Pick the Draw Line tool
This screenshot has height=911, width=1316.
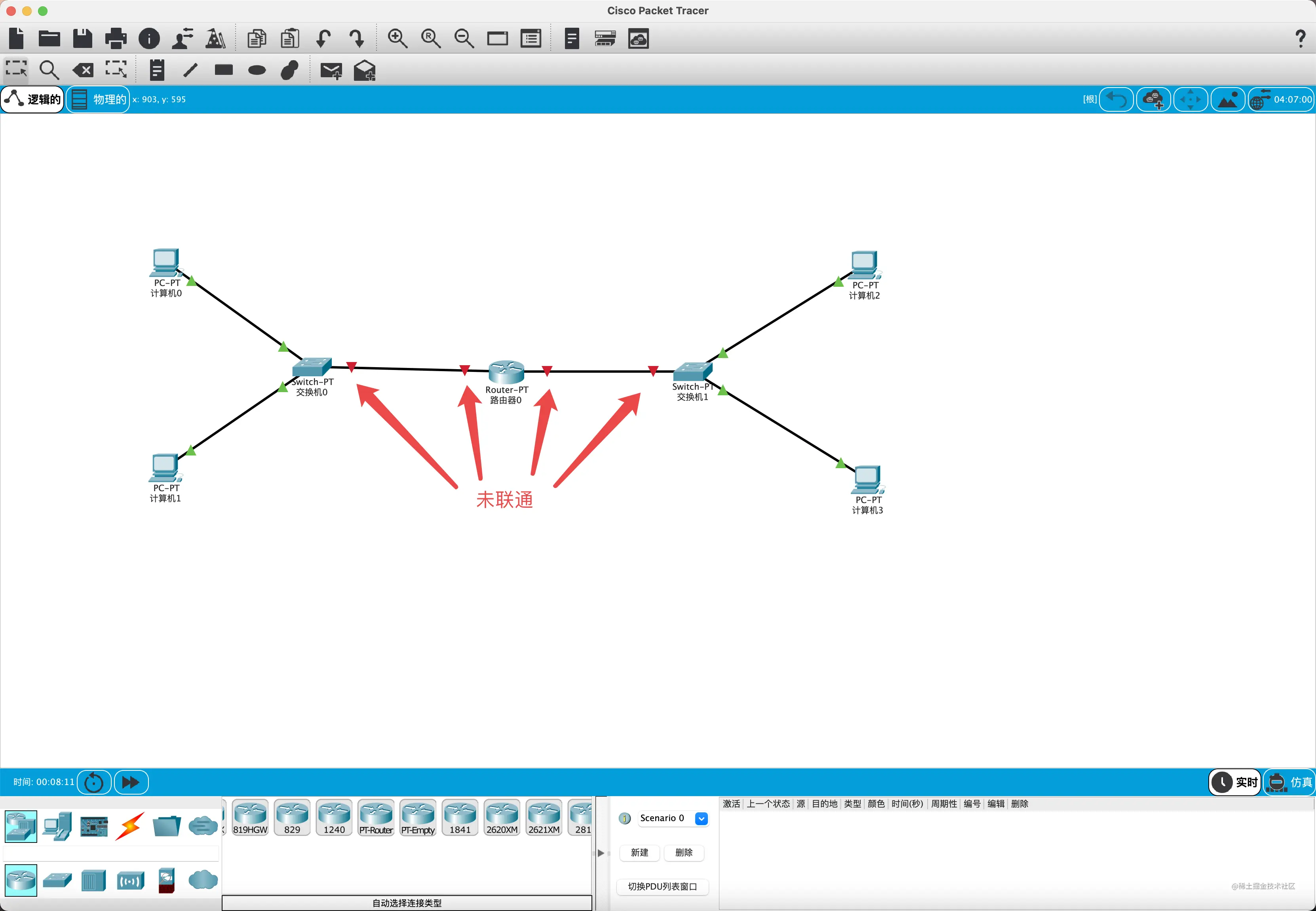coord(190,70)
